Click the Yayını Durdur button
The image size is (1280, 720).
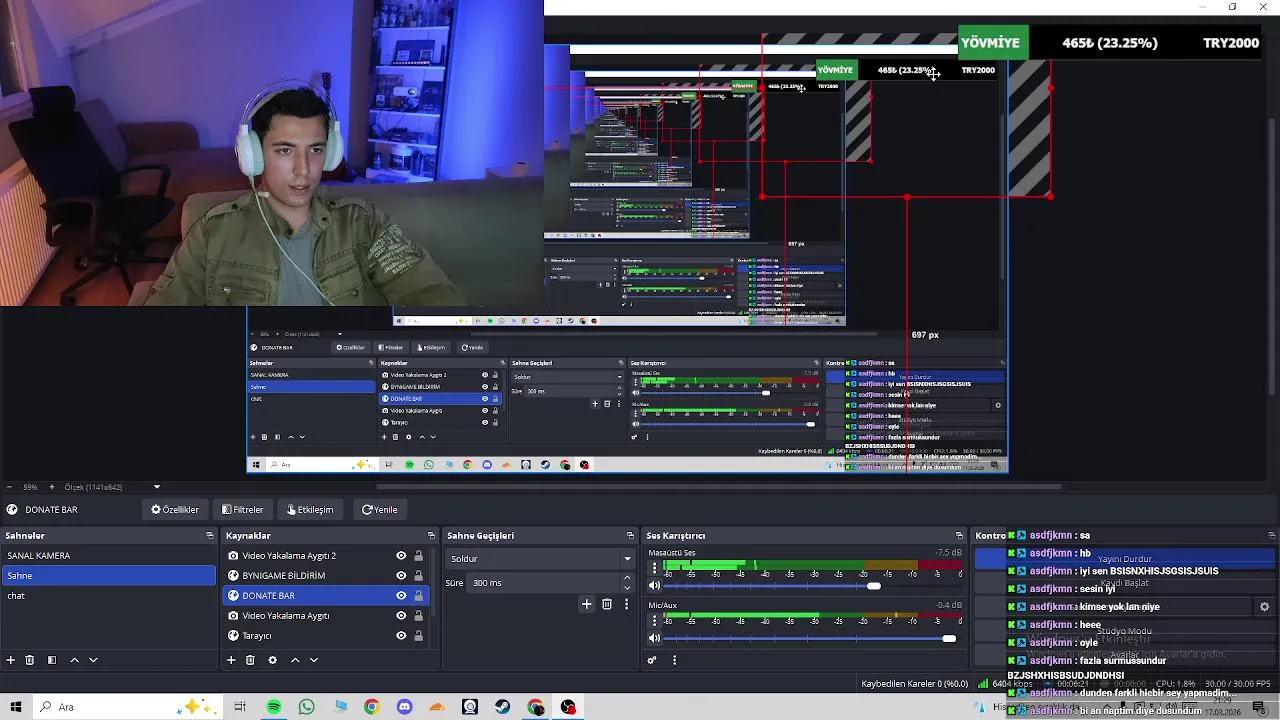(1125, 559)
